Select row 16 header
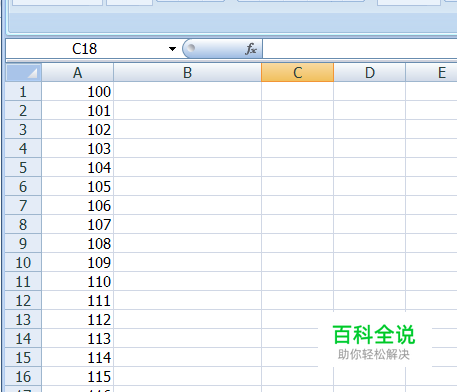This screenshot has height=392, width=457. [x=23, y=376]
